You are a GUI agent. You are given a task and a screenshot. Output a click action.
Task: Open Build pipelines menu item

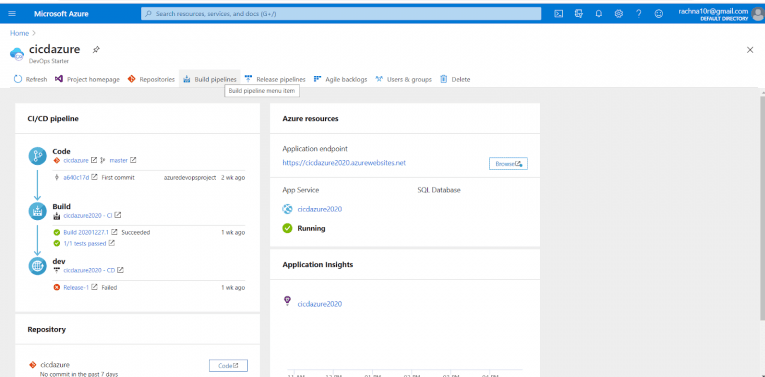(210, 79)
